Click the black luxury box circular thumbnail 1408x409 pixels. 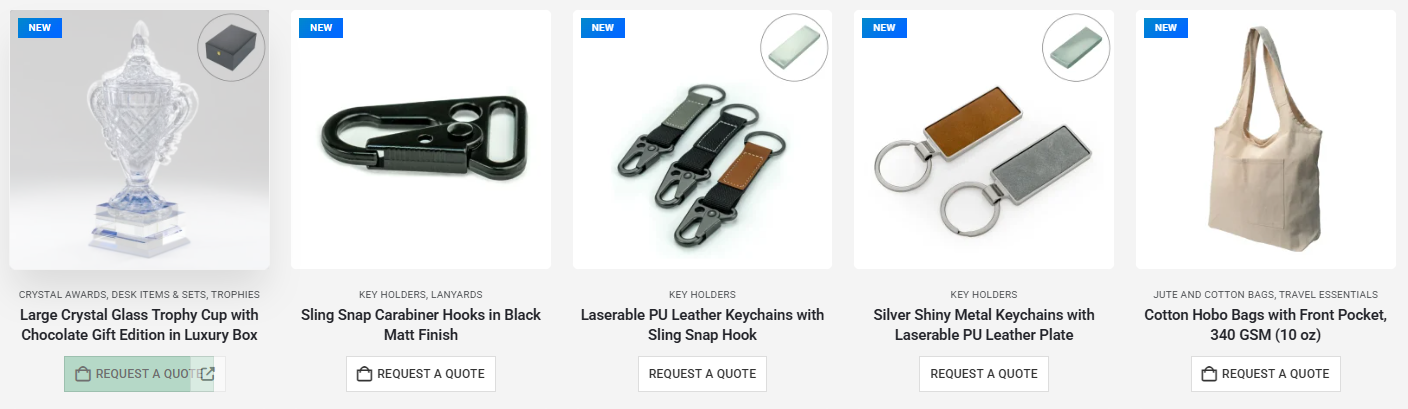[231, 47]
